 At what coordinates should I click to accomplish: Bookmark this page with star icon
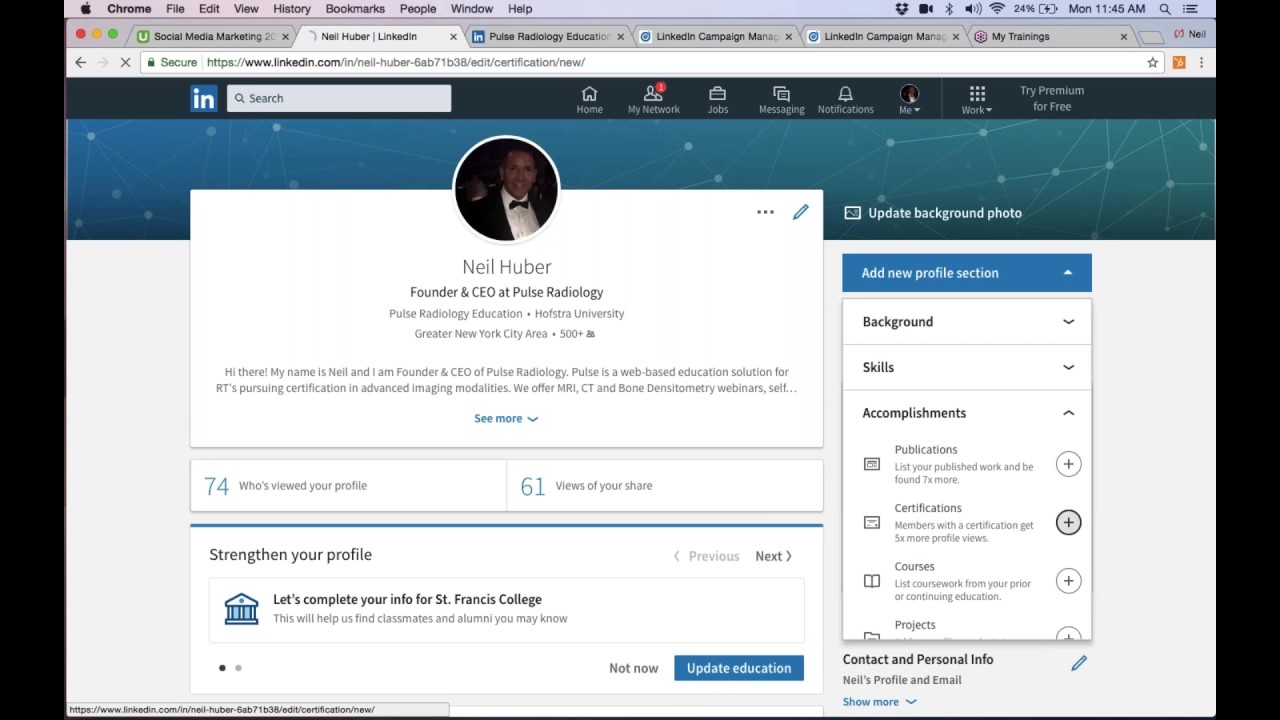[1152, 62]
